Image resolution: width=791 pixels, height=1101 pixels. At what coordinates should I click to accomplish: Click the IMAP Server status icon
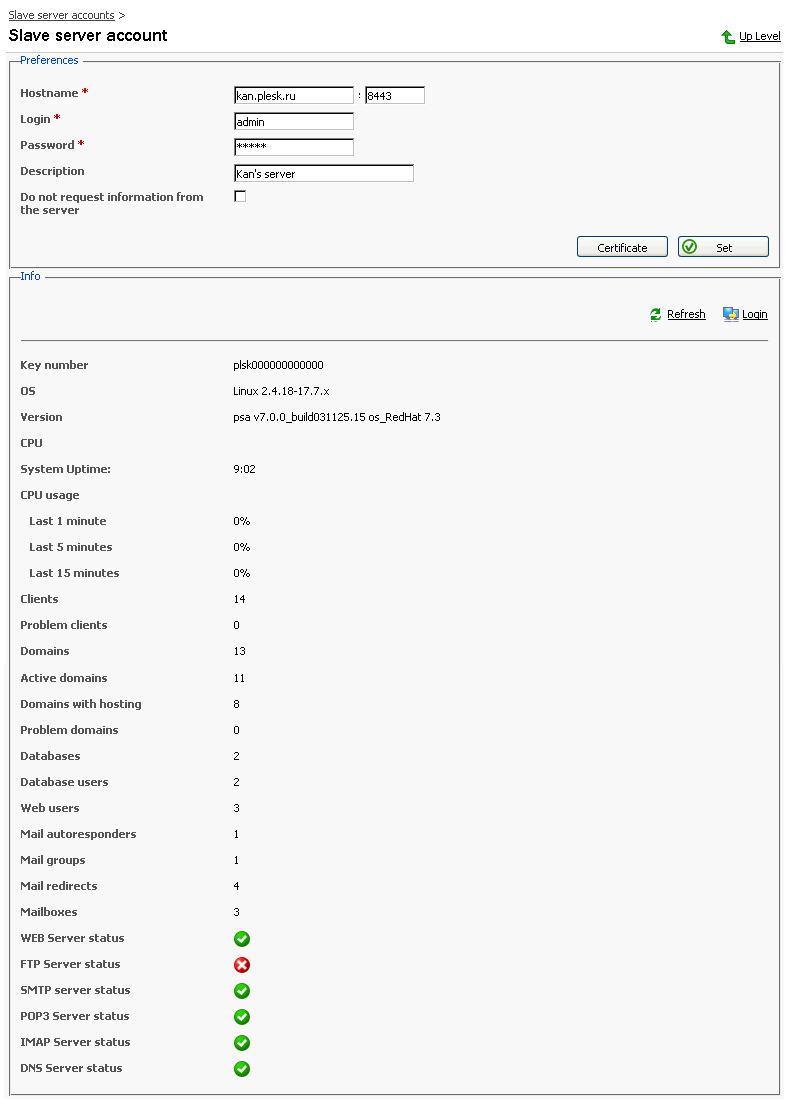pos(242,1043)
